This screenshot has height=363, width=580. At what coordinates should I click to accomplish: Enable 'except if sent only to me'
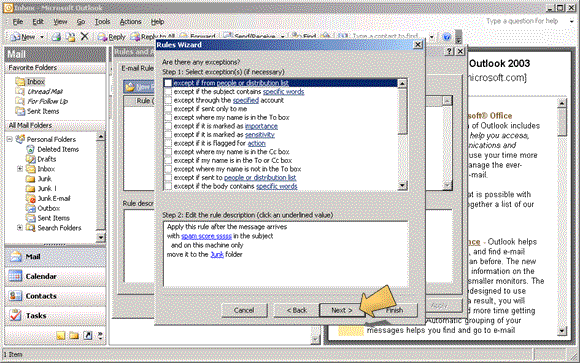[168, 109]
